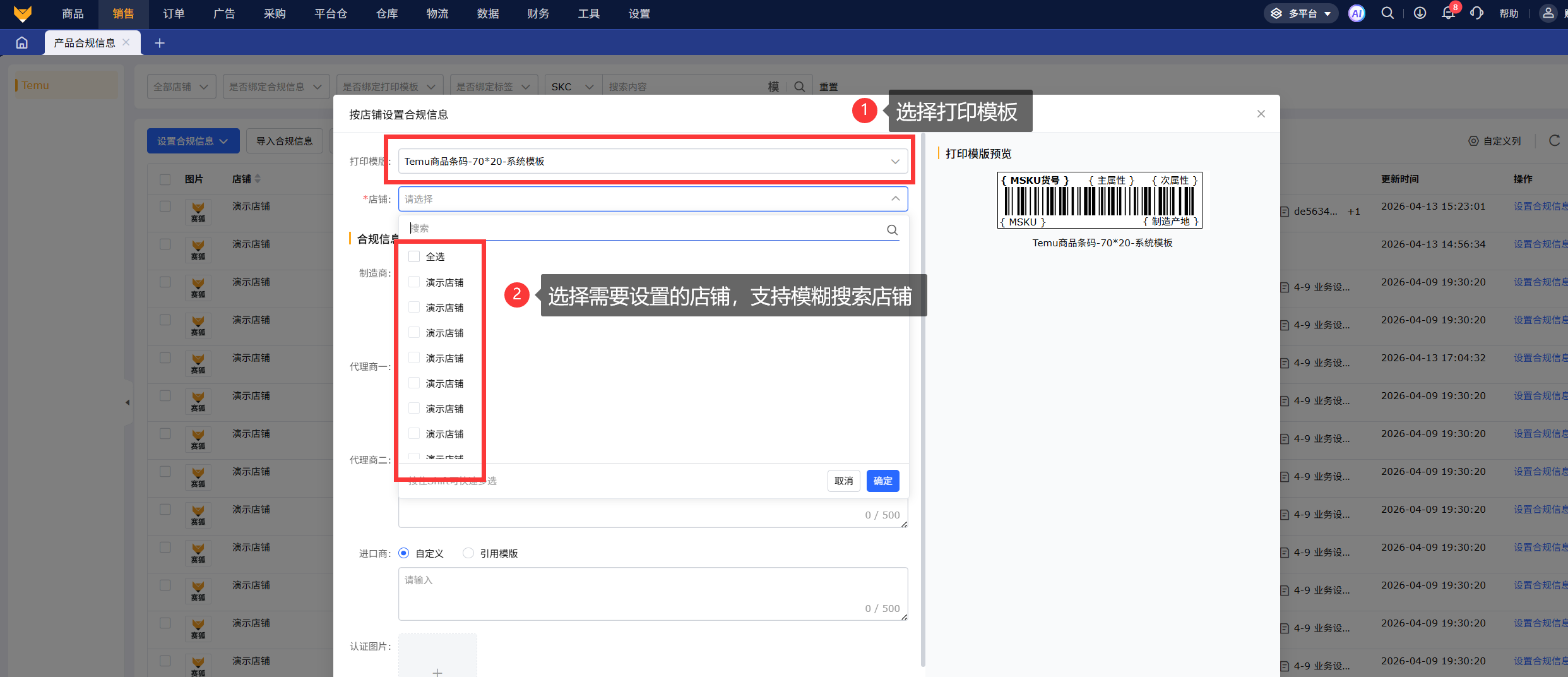Viewport: 1568px width, 677px height.
Task: Open the 是否绑定合规信息 filter
Action: [276, 87]
